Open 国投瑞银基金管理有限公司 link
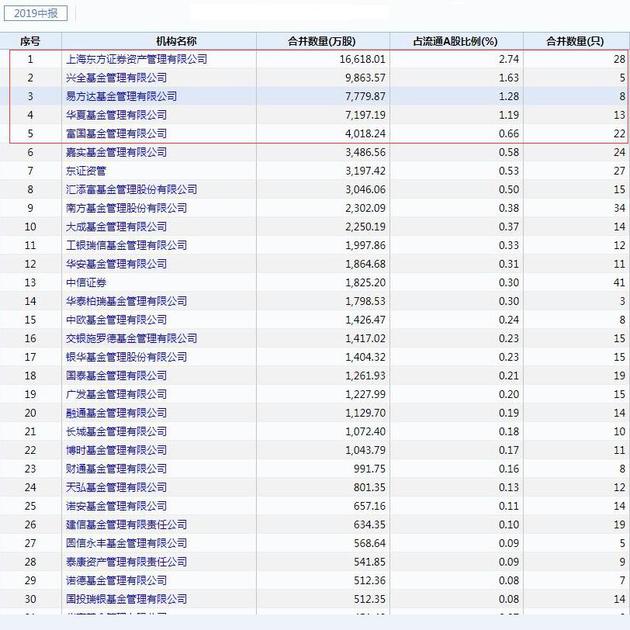Image resolution: width=630 pixels, height=630 pixels. click(127, 599)
